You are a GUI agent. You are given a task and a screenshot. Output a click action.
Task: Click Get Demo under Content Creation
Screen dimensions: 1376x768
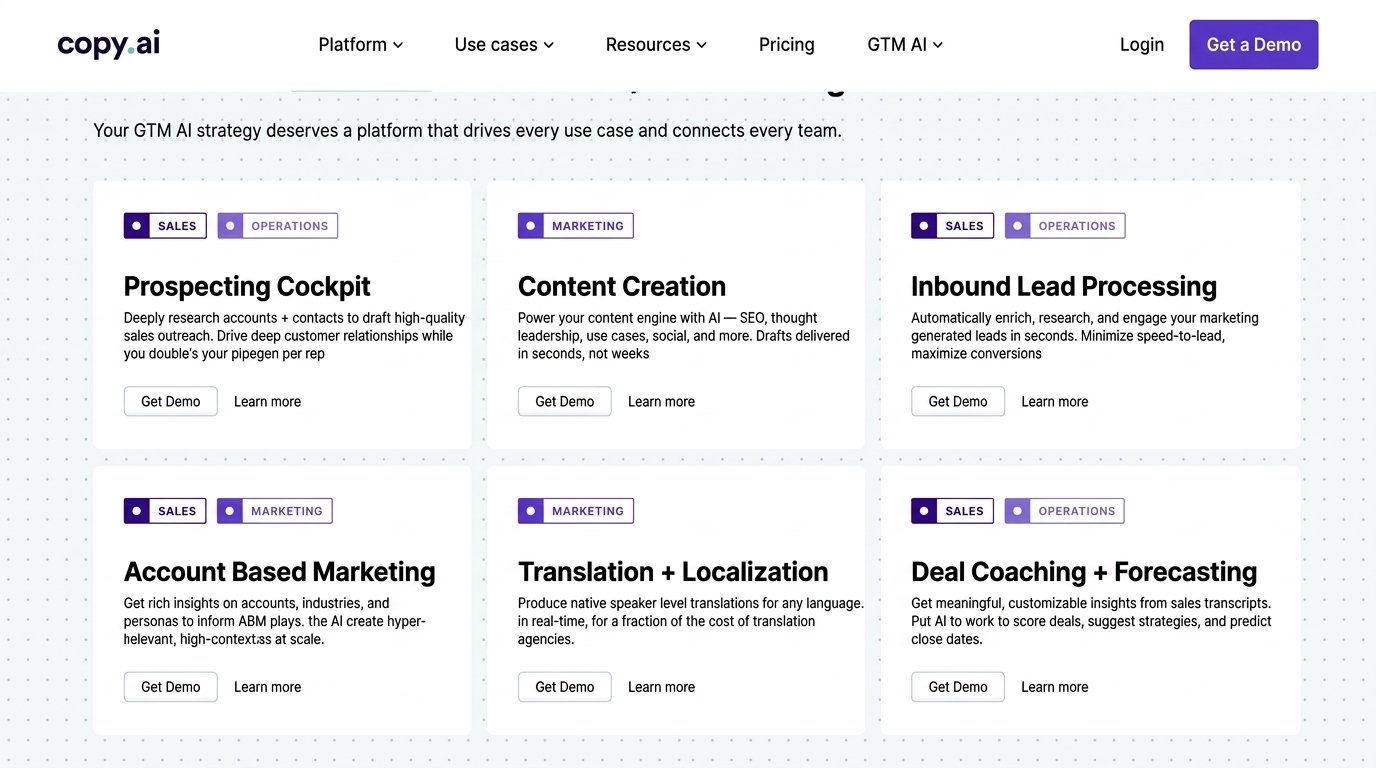565,402
